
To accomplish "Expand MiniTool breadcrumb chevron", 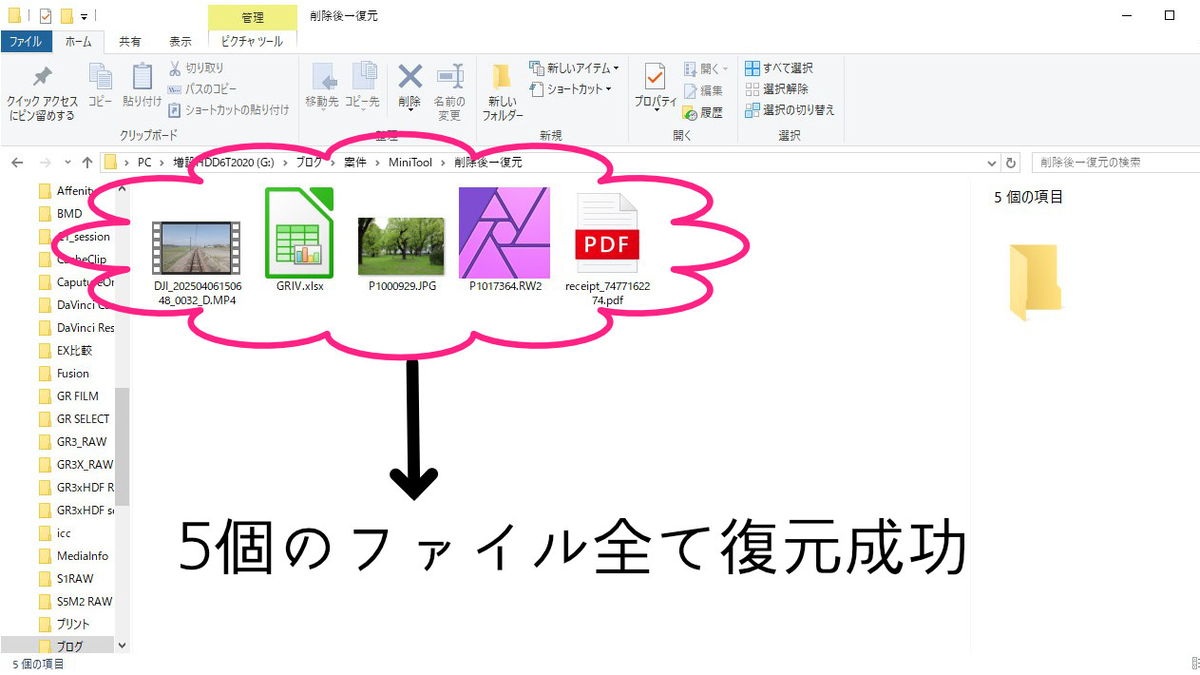I will click(x=443, y=162).
